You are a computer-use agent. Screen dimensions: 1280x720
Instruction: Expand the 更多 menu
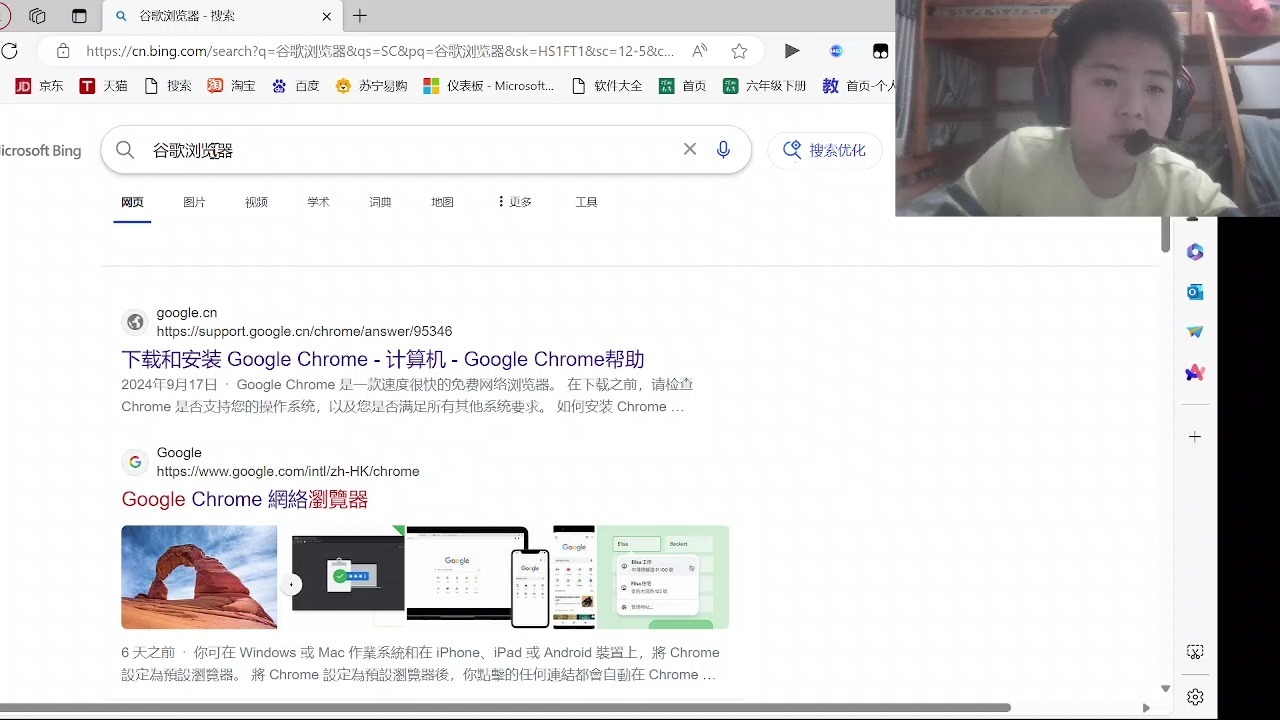[515, 202]
